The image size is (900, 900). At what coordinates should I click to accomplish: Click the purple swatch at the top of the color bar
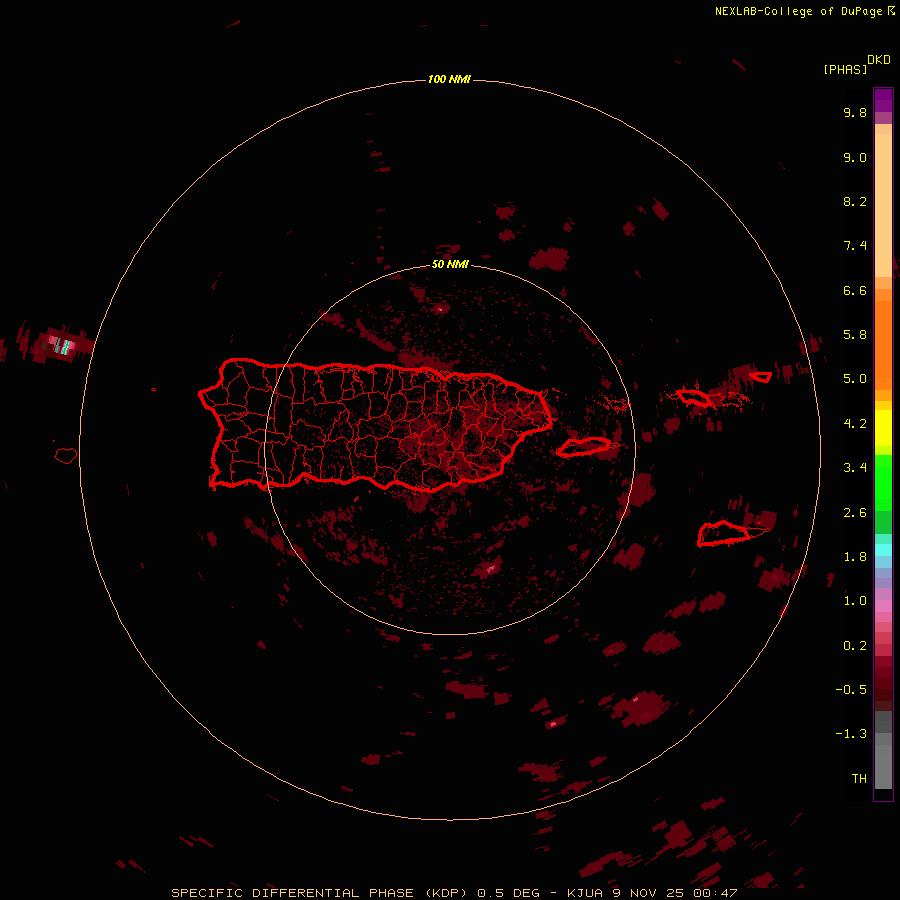883,100
